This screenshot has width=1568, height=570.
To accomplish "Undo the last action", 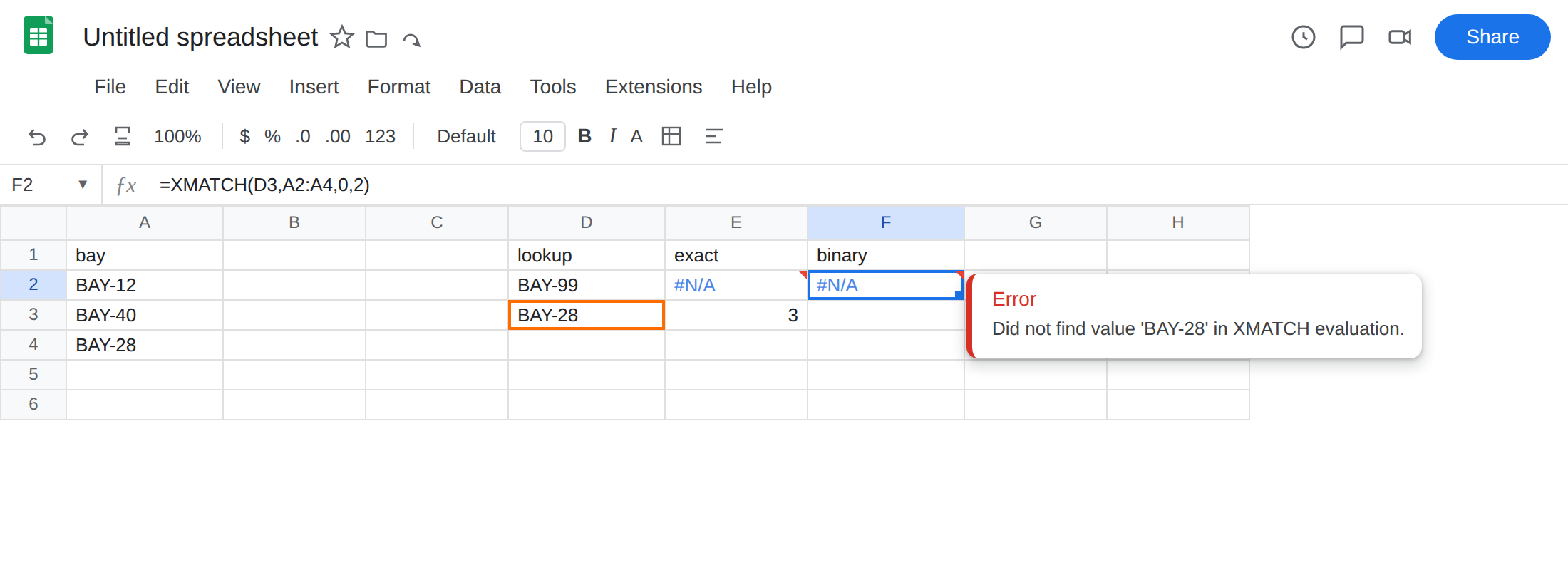I will click(x=37, y=137).
